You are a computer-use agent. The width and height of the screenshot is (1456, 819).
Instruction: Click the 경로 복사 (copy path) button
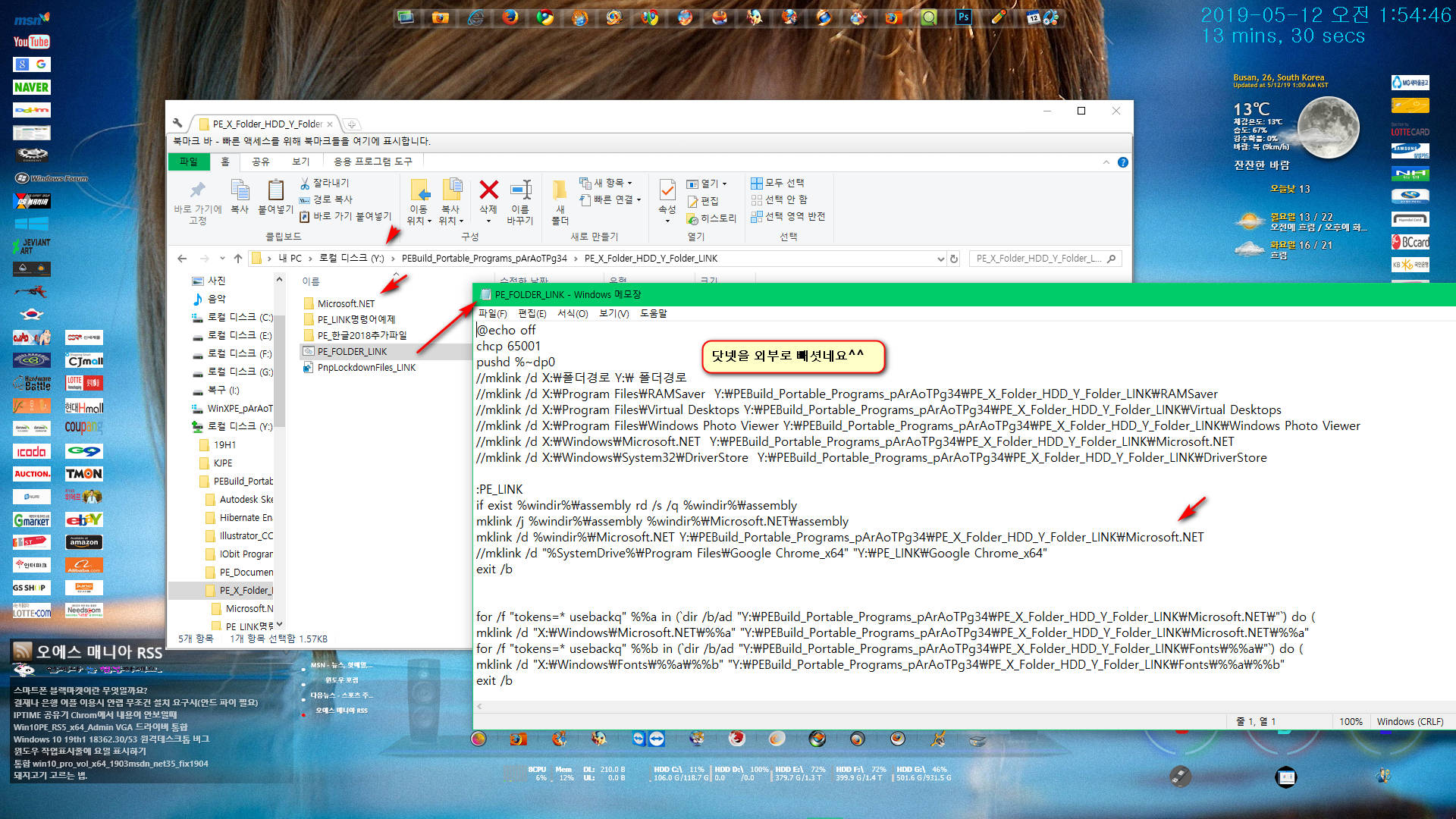click(x=326, y=199)
